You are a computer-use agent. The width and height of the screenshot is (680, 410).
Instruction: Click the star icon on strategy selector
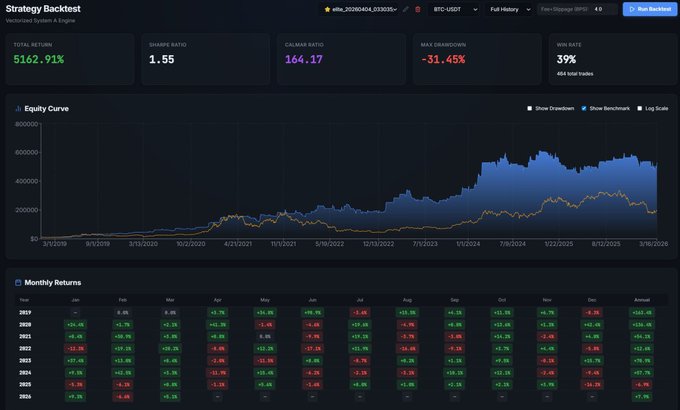(x=327, y=9)
